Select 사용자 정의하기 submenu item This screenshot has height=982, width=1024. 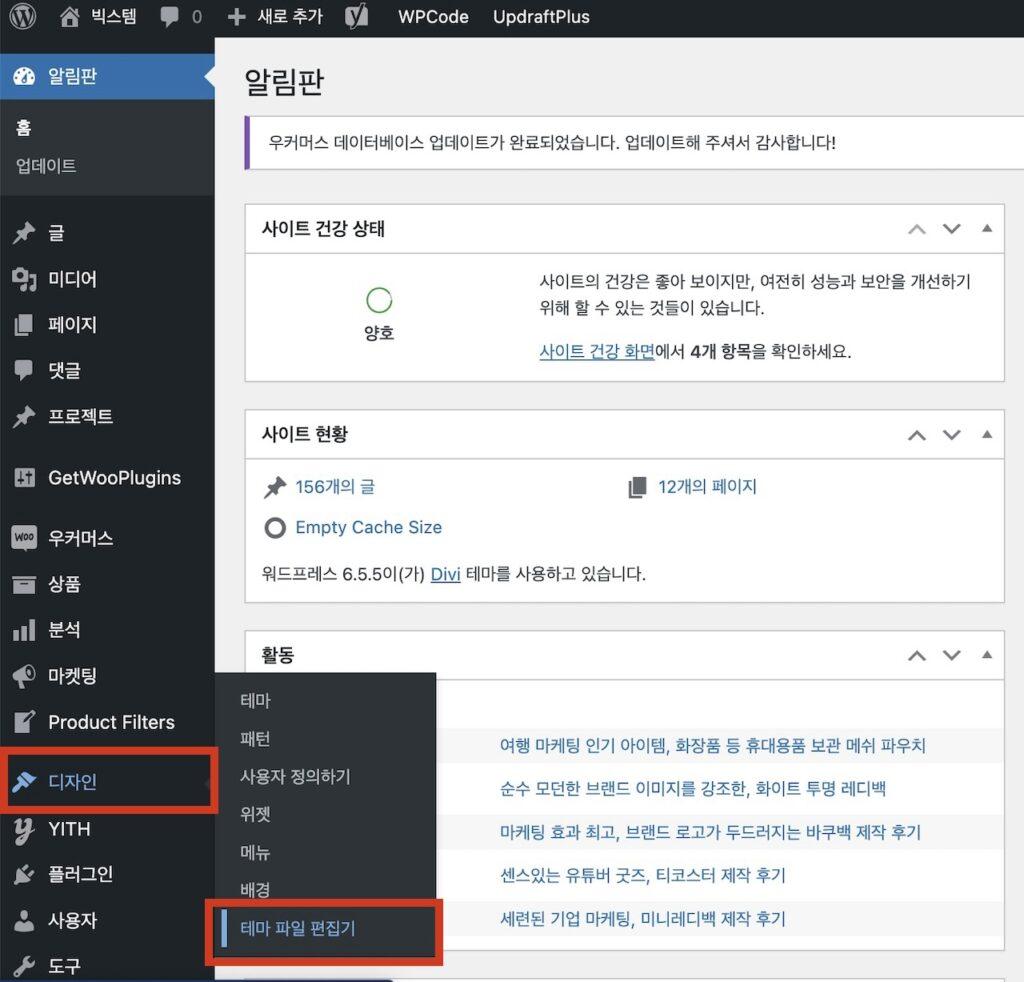coord(295,776)
